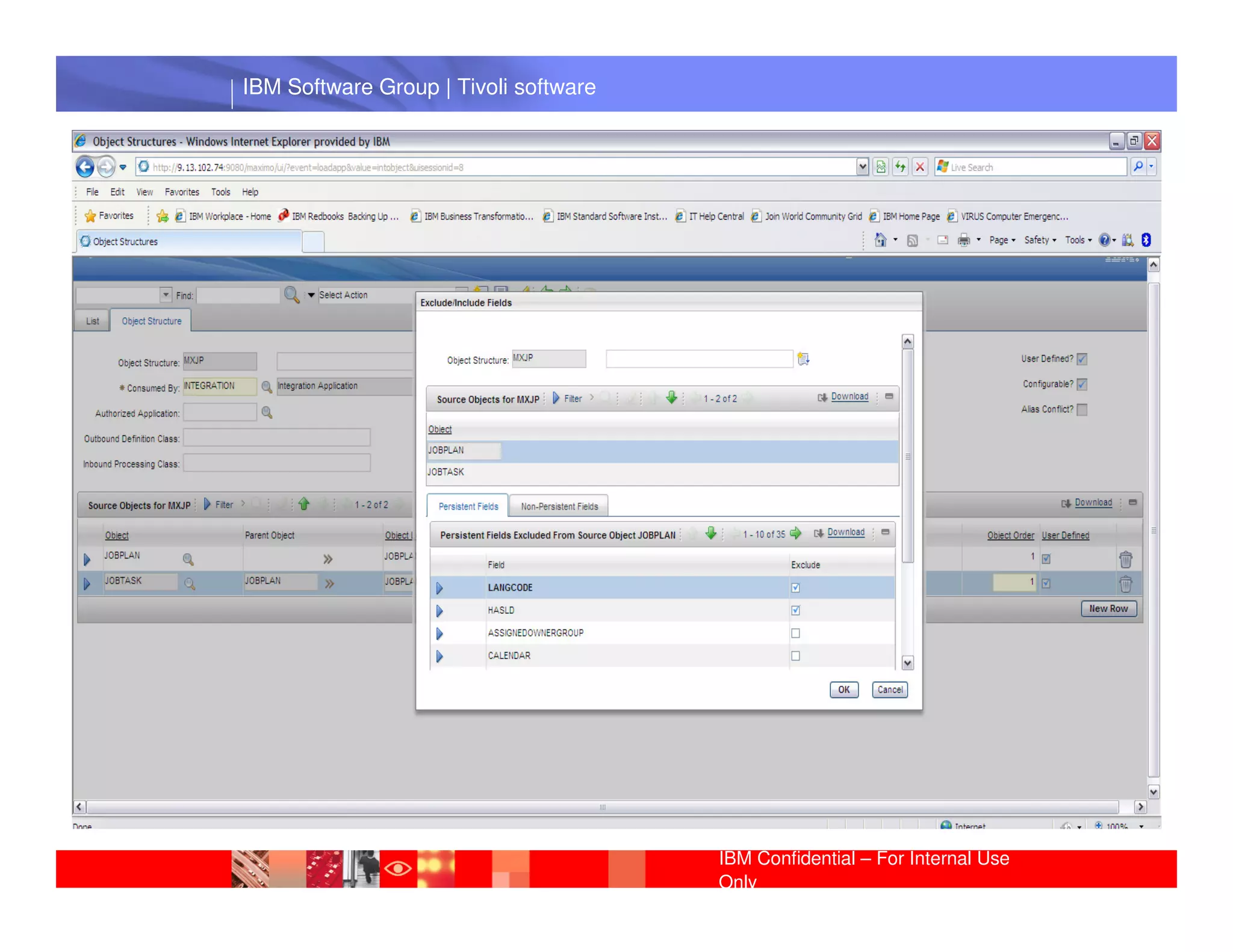This screenshot has height=952, width=1233.
Task: Click the RSS feeds icon
Action: 913,240
